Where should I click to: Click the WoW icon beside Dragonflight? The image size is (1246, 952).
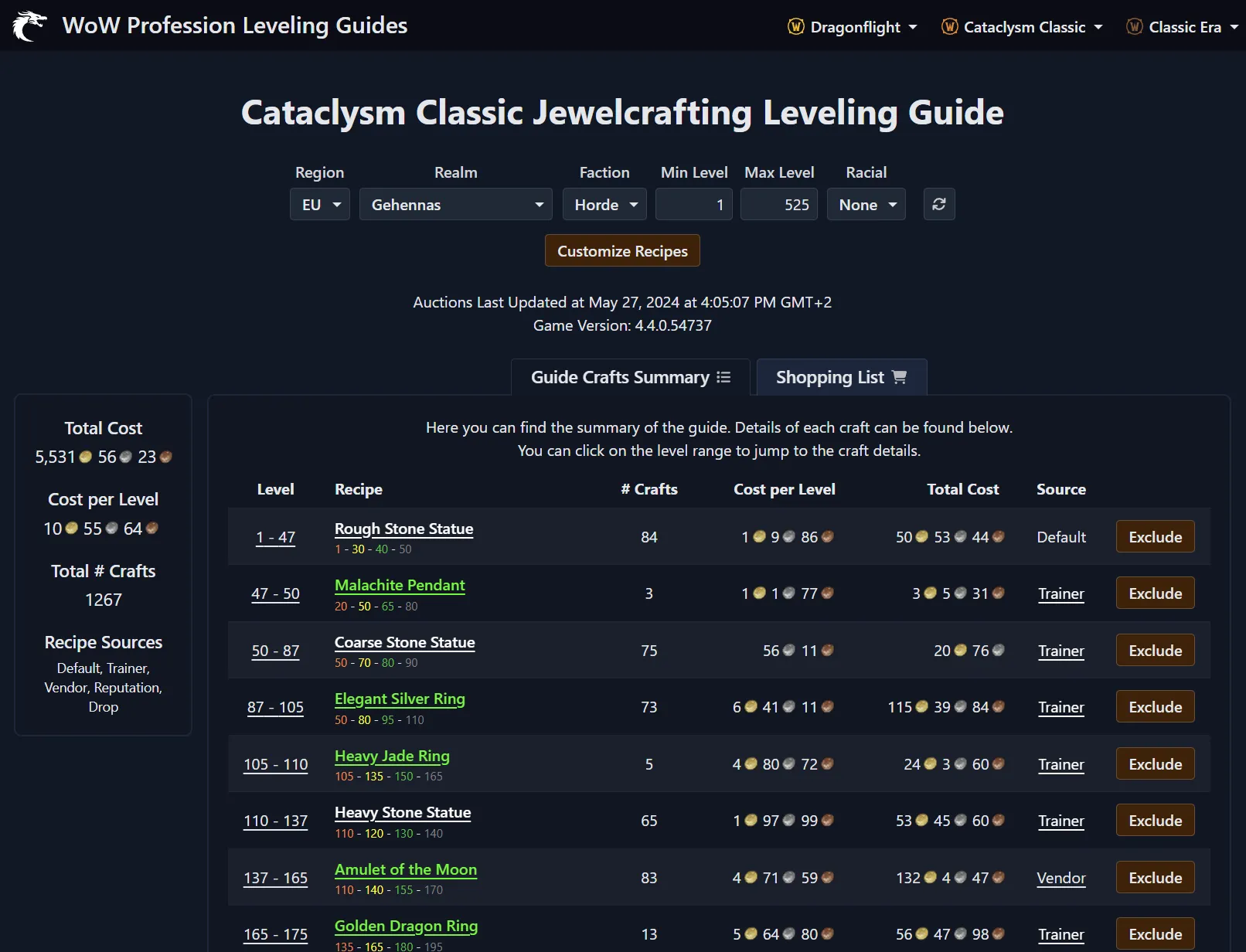click(x=795, y=26)
